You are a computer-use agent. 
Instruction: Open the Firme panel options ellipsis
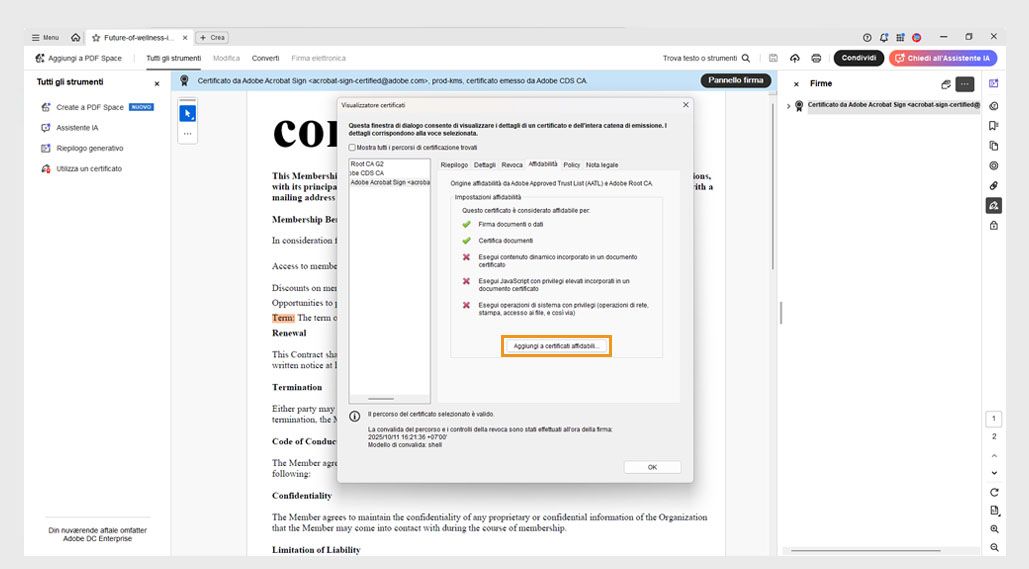click(965, 84)
